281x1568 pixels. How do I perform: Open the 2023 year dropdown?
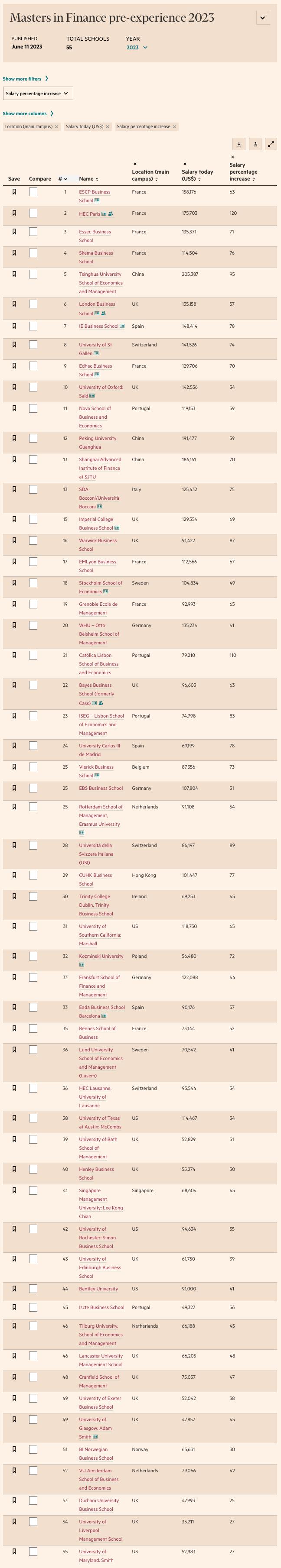click(137, 48)
